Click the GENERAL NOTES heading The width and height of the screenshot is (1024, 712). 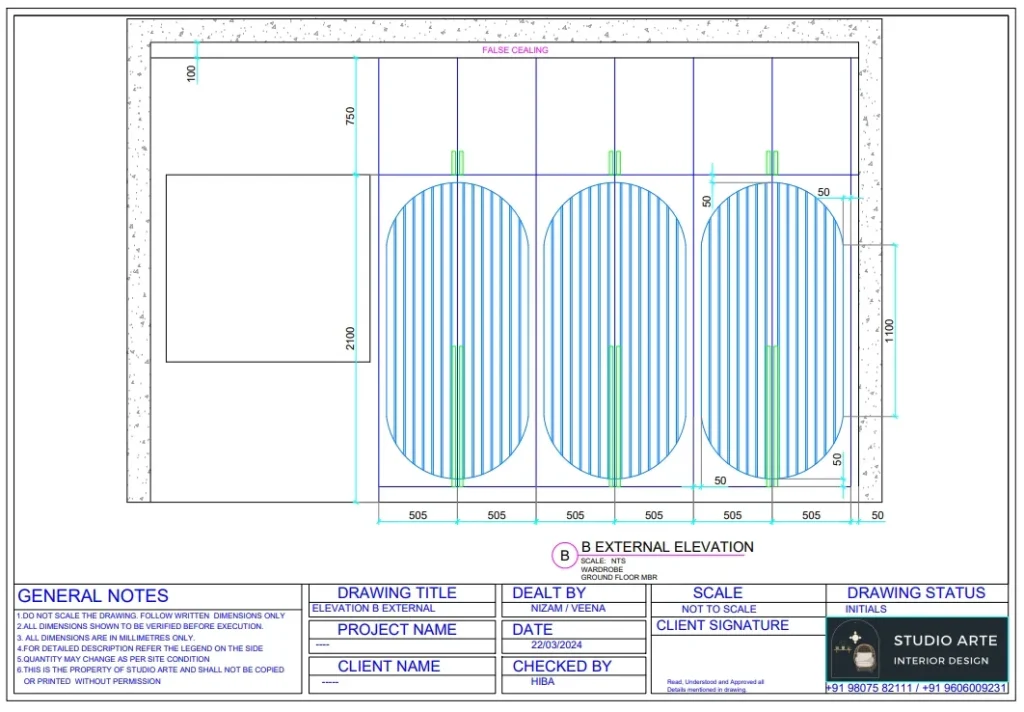click(93, 596)
